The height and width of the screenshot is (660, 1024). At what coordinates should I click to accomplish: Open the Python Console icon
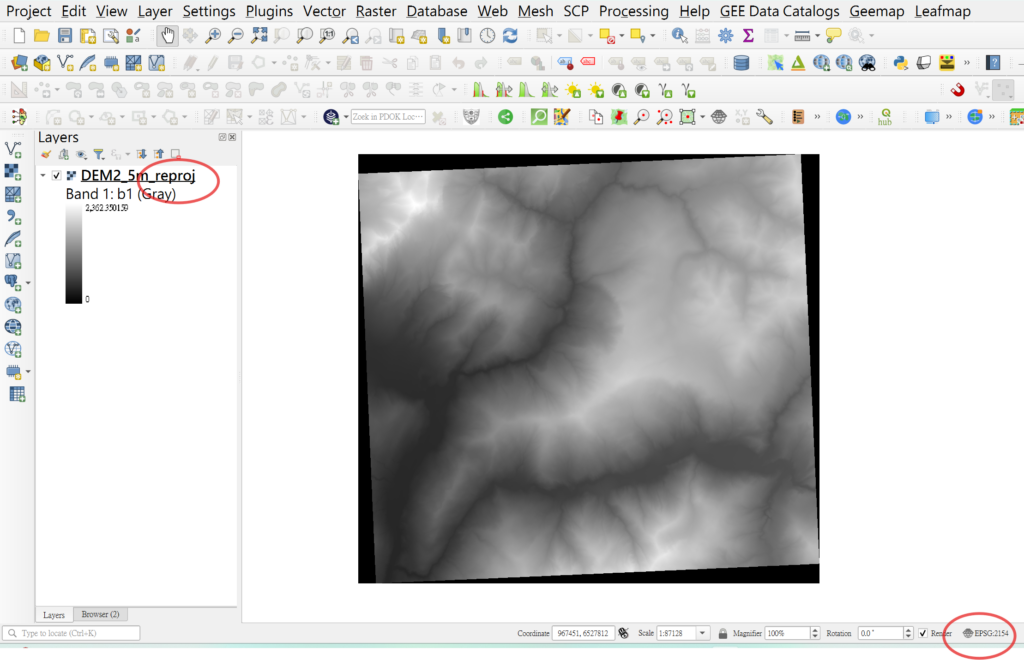coord(900,63)
